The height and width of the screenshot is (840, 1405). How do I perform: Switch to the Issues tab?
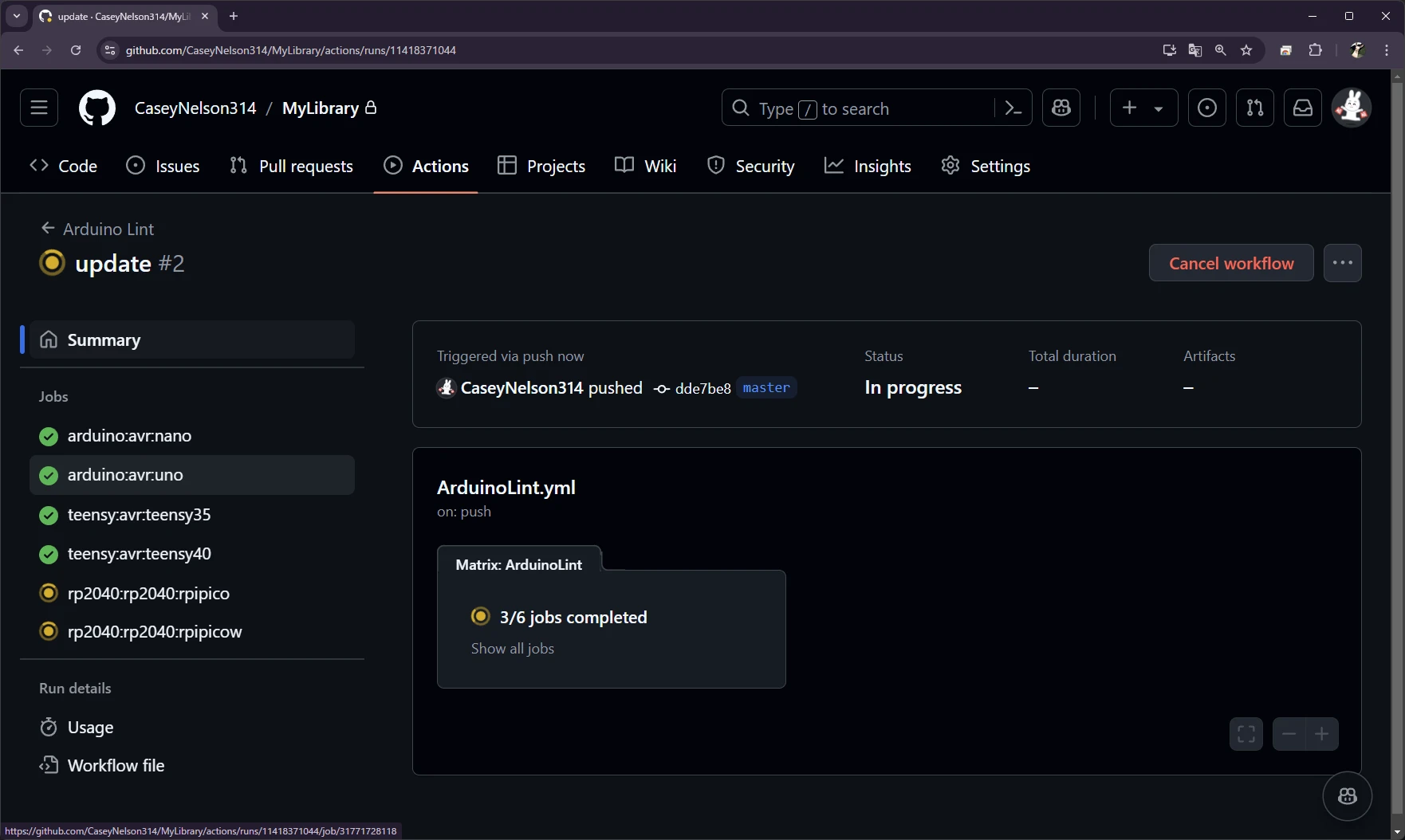(x=163, y=166)
